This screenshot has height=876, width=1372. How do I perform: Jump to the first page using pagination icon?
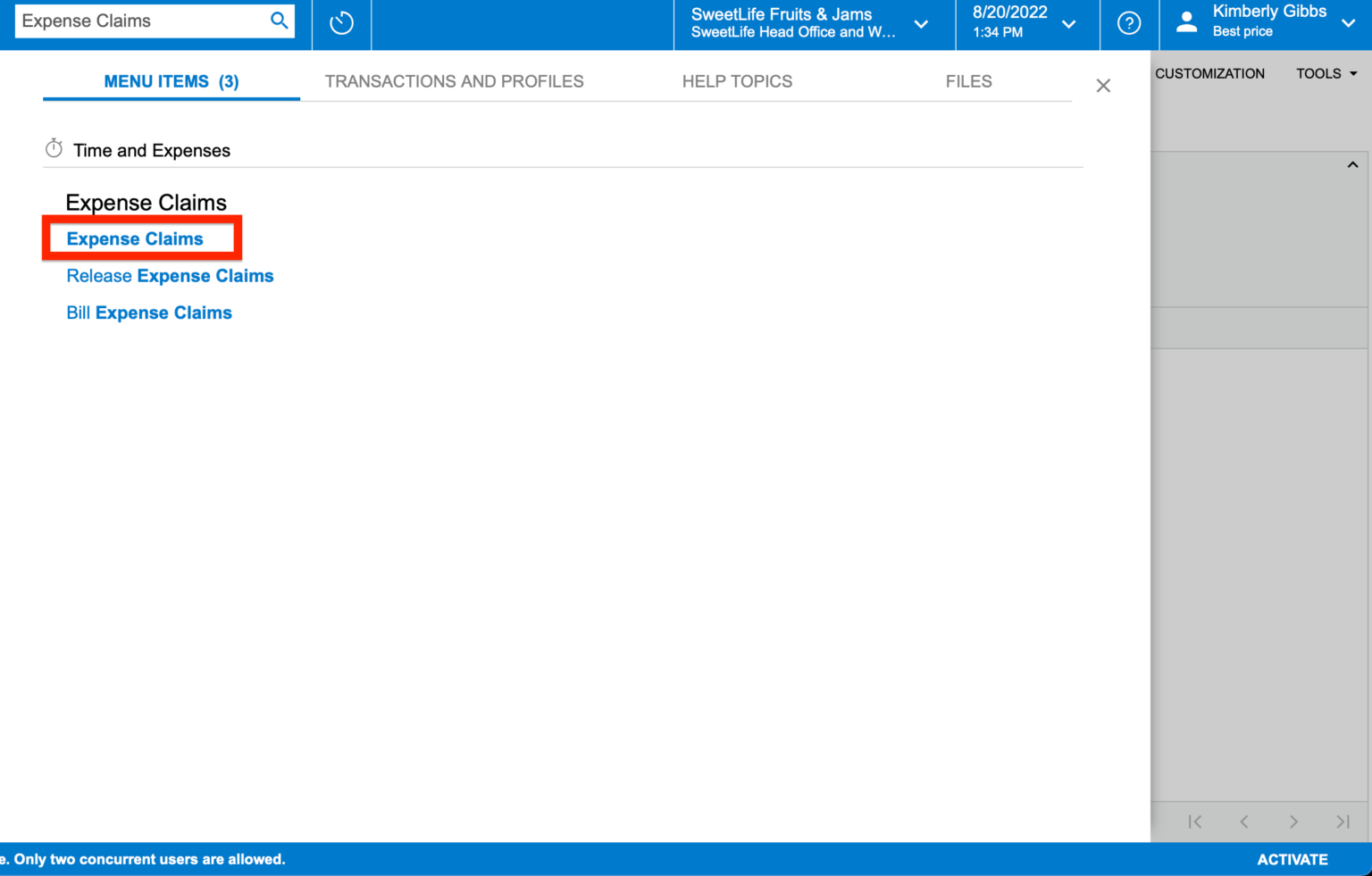pyautogui.click(x=1194, y=822)
